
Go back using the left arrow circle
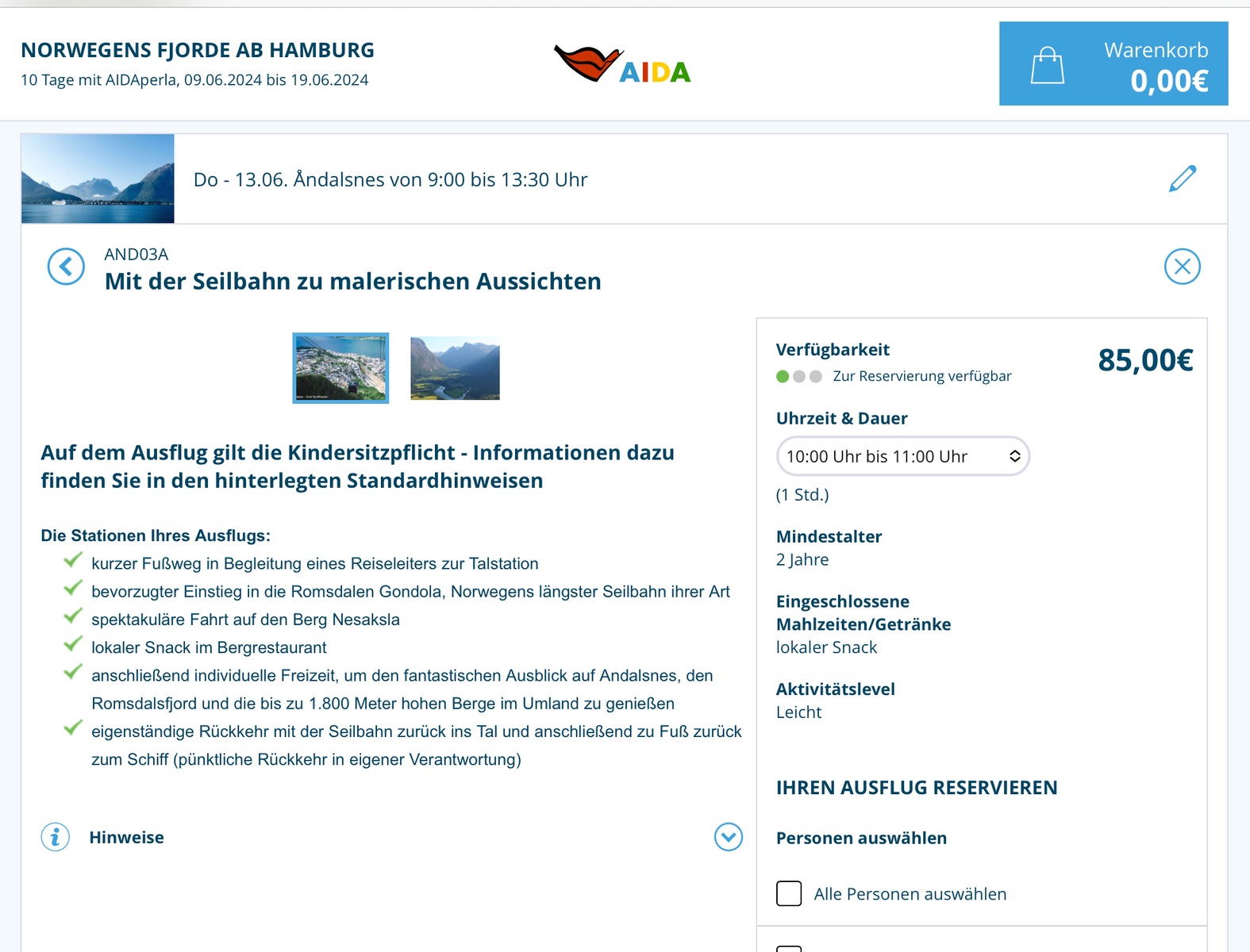pos(66,267)
